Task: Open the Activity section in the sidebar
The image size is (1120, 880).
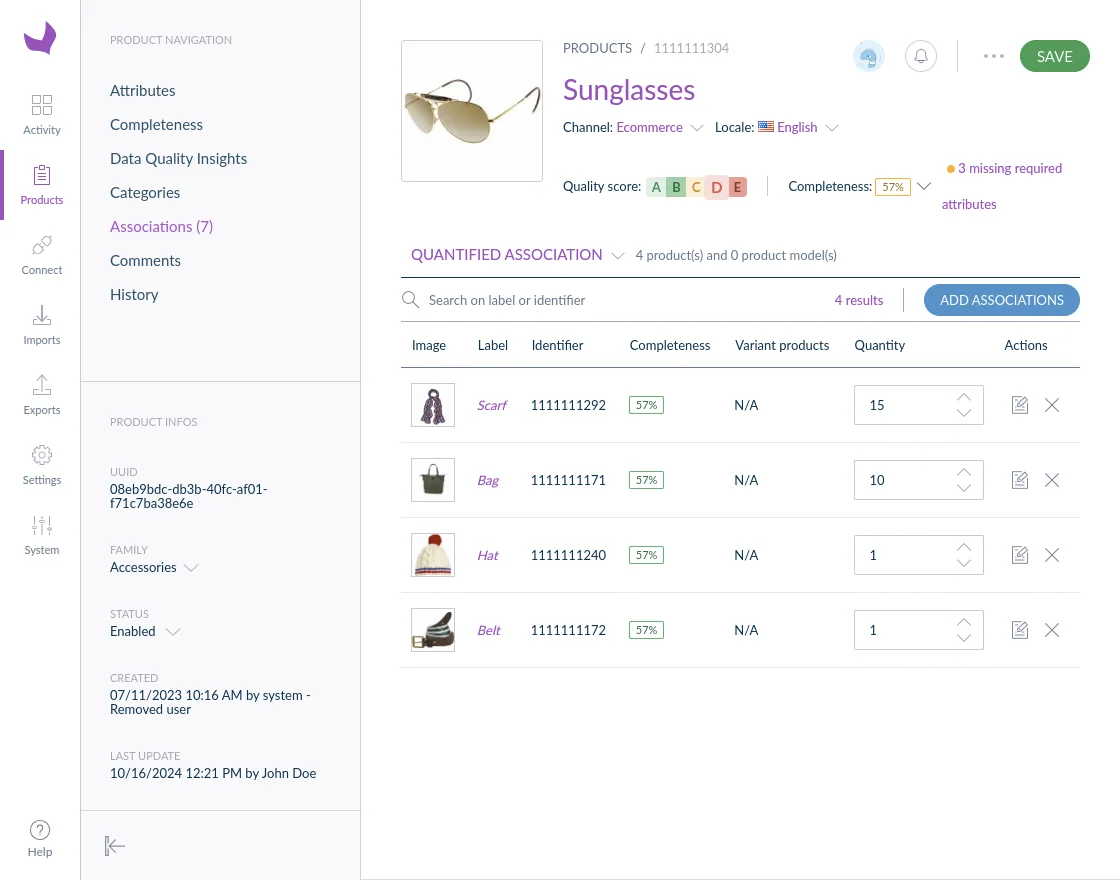Action: point(41,113)
